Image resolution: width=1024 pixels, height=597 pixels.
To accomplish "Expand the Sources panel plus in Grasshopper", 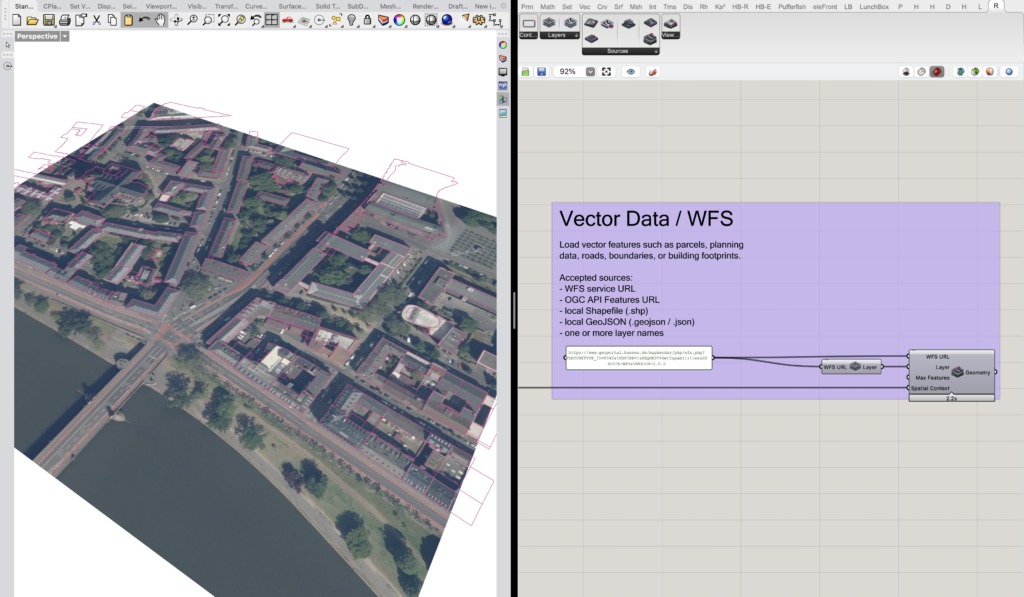I will [656, 51].
